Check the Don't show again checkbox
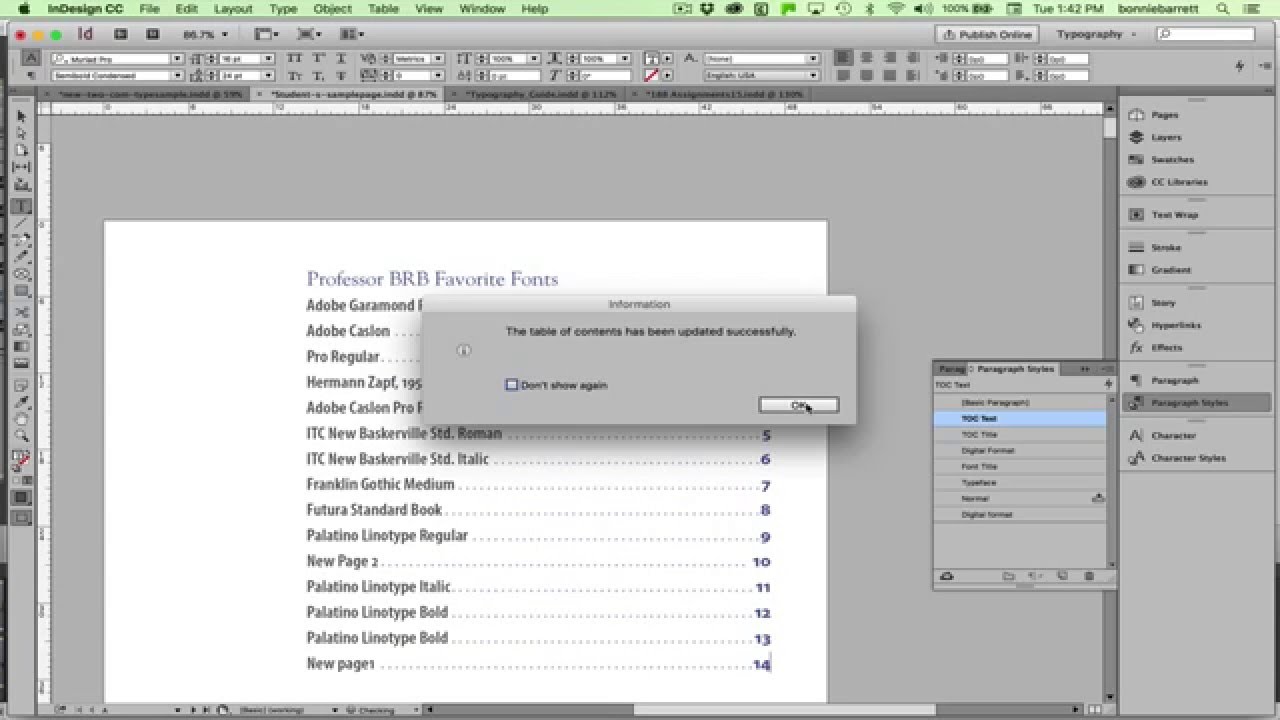 click(x=512, y=385)
